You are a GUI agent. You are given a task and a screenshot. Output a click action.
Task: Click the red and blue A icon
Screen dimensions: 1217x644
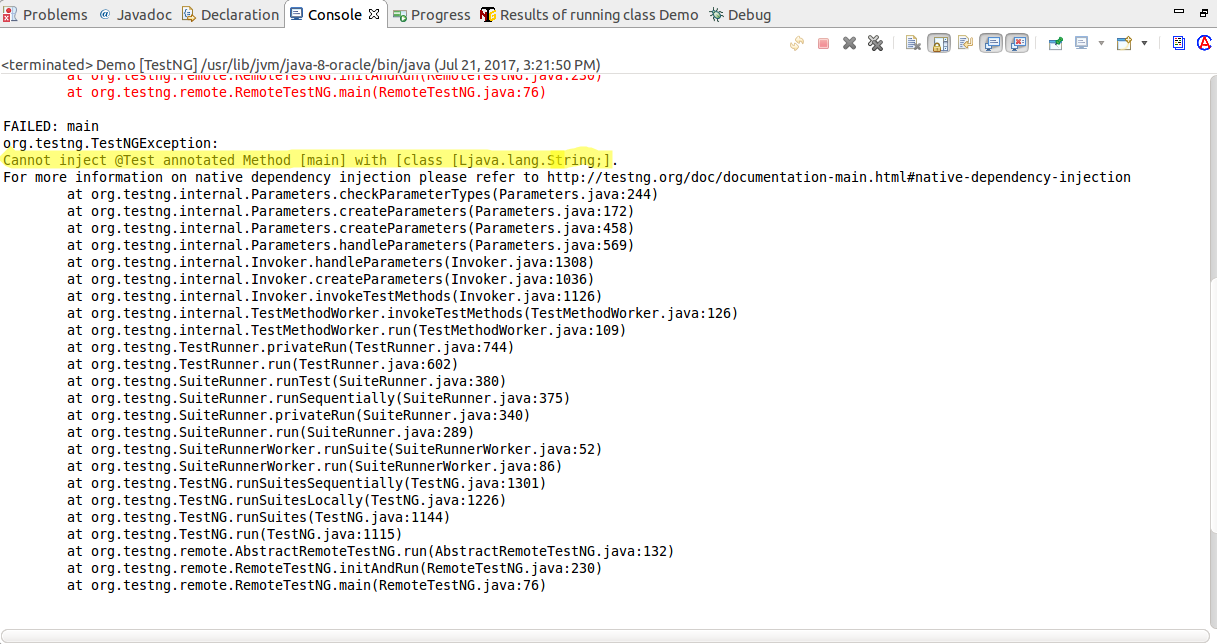1204,43
